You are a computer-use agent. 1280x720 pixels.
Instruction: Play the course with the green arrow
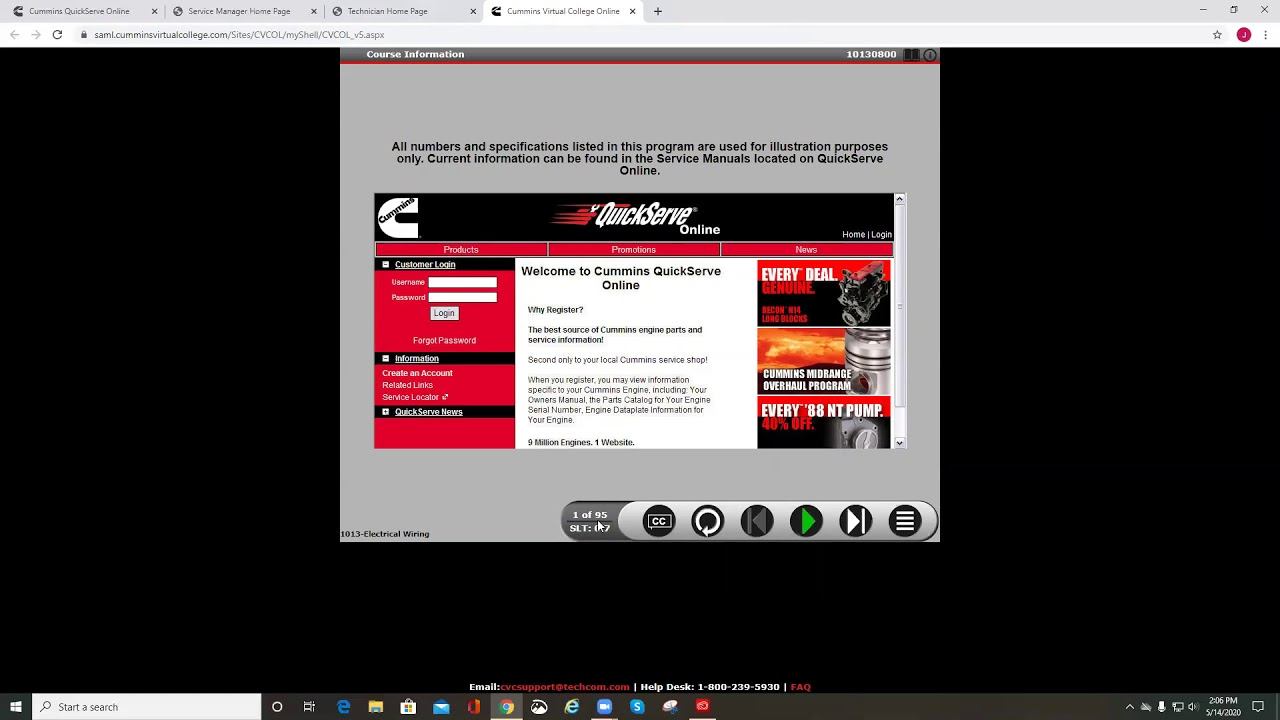tap(806, 521)
